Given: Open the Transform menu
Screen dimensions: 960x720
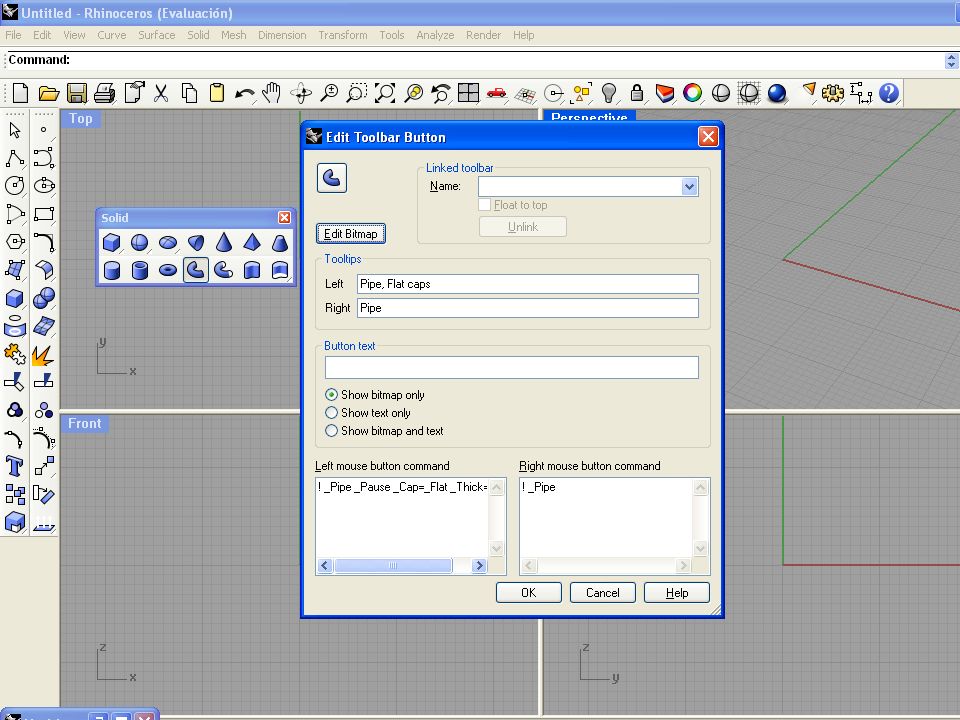Looking at the screenshot, I should coord(343,35).
